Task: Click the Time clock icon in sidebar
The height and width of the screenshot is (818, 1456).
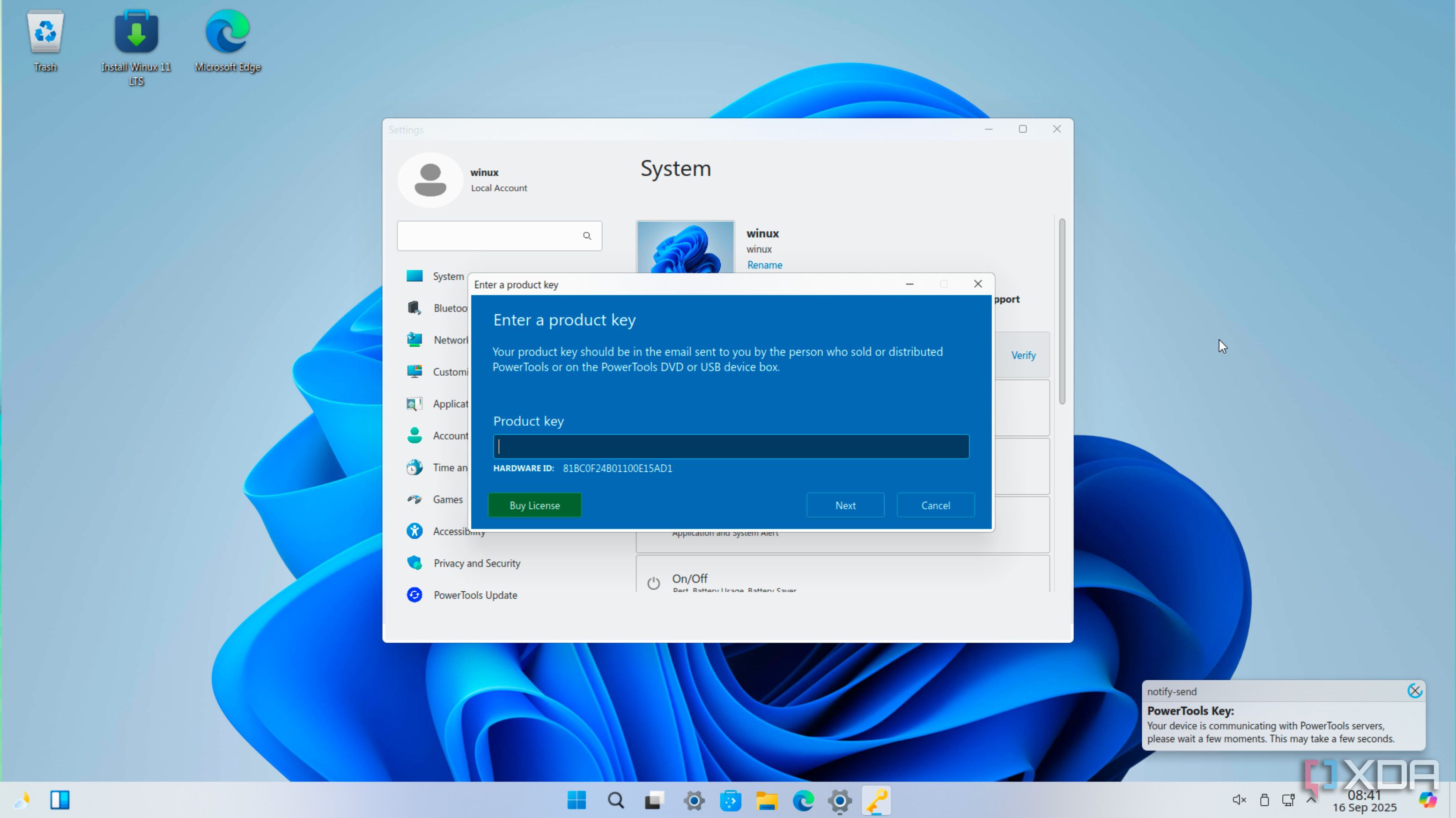Action: 414,468
